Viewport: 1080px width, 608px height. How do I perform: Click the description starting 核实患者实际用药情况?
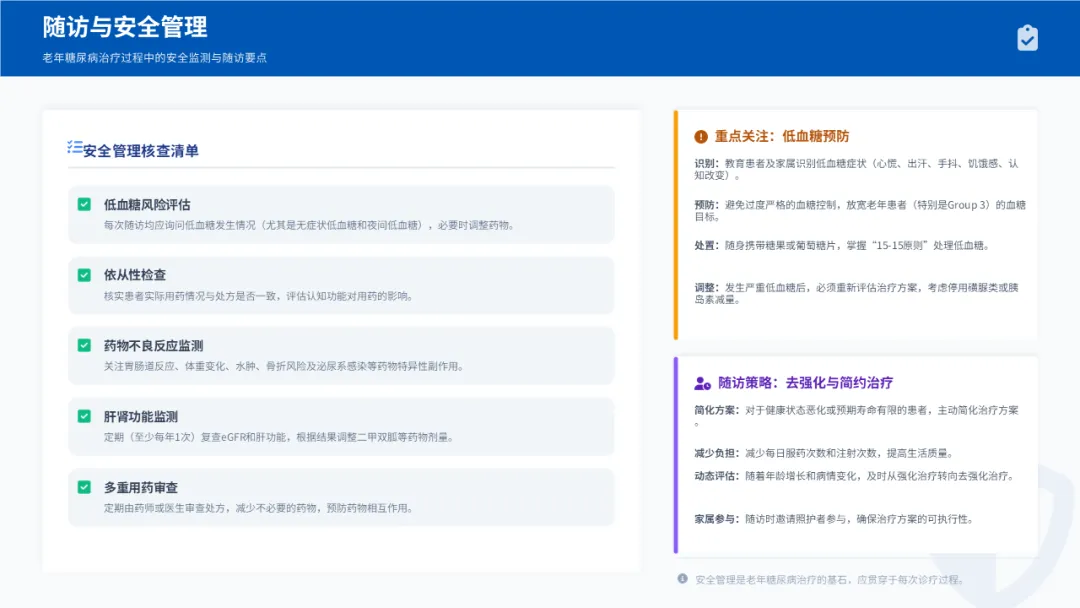[x=259, y=296]
